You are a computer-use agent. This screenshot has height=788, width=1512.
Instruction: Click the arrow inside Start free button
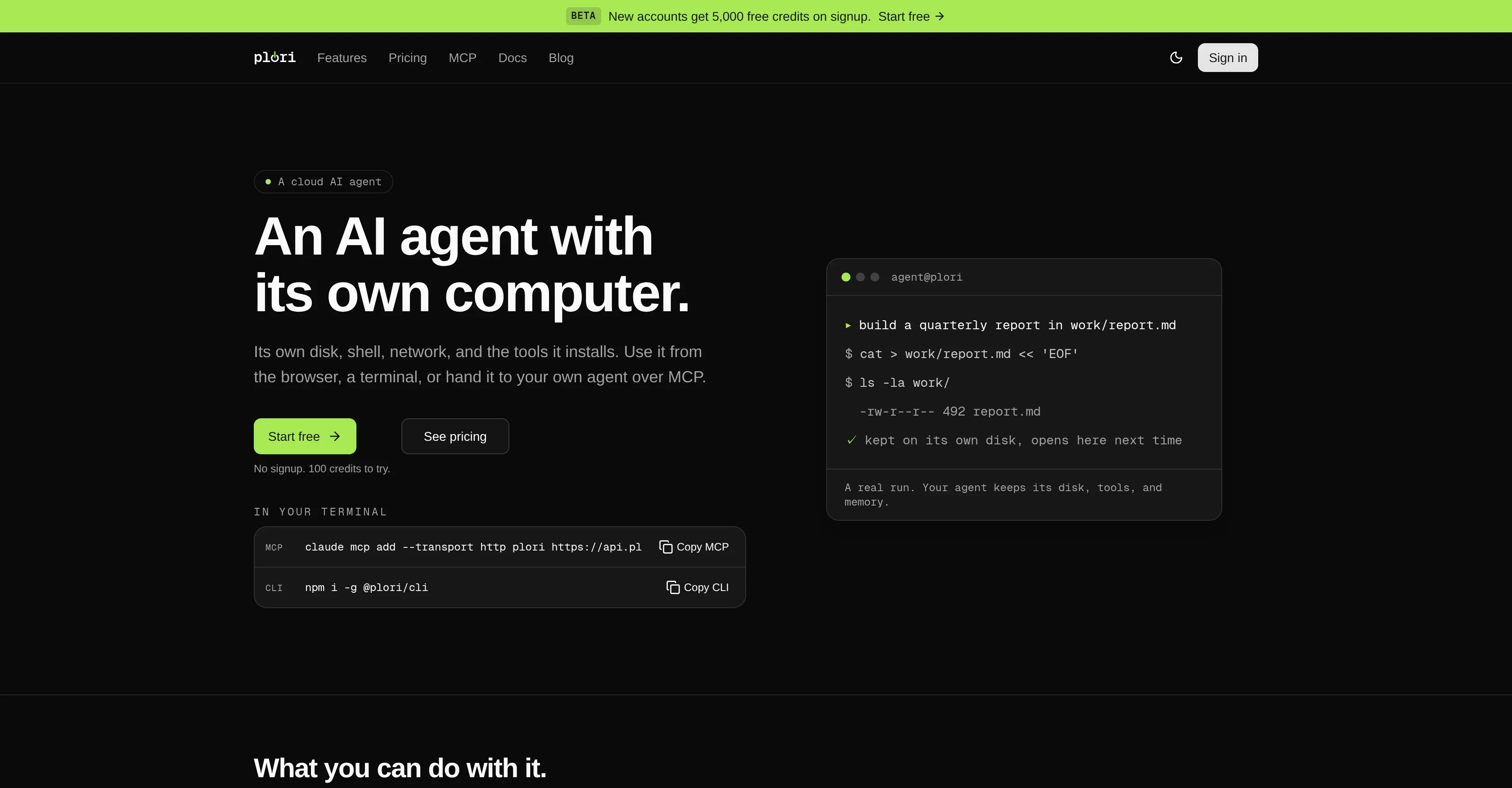[x=334, y=437]
